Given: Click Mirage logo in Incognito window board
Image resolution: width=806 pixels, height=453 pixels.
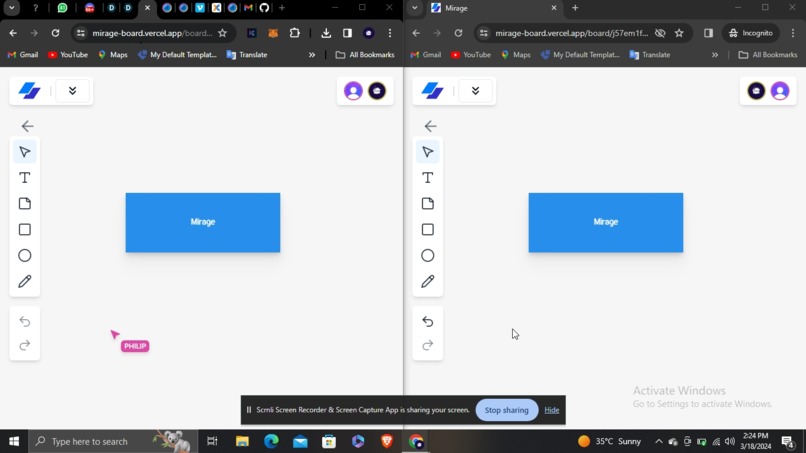Looking at the screenshot, I should coord(432,91).
